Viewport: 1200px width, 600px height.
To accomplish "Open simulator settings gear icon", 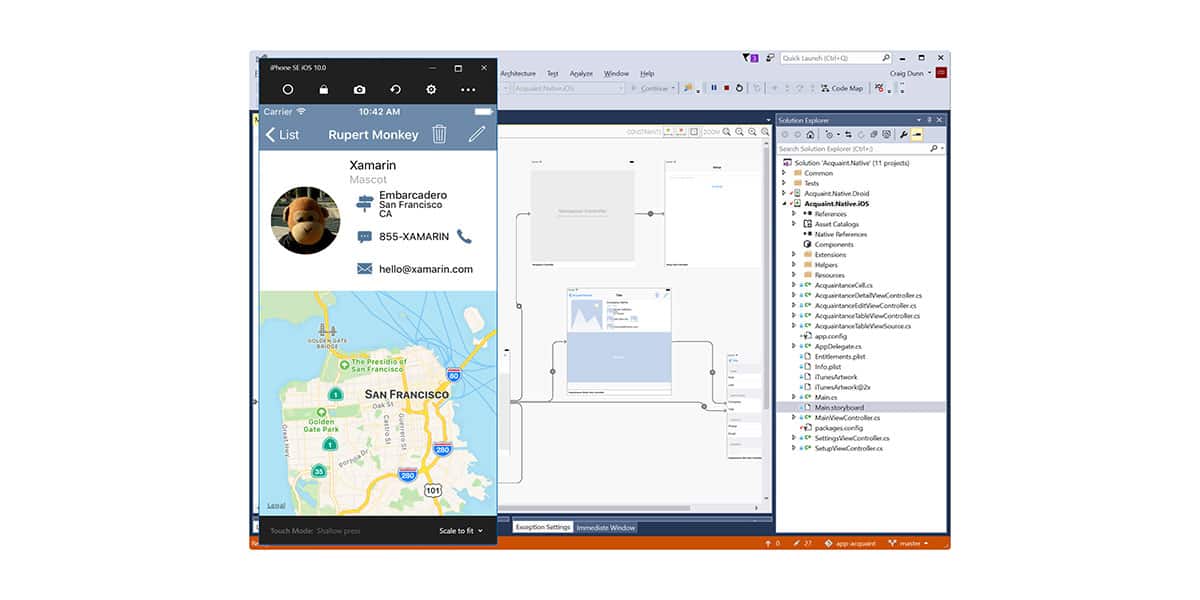I will click(x=431, y=89).
